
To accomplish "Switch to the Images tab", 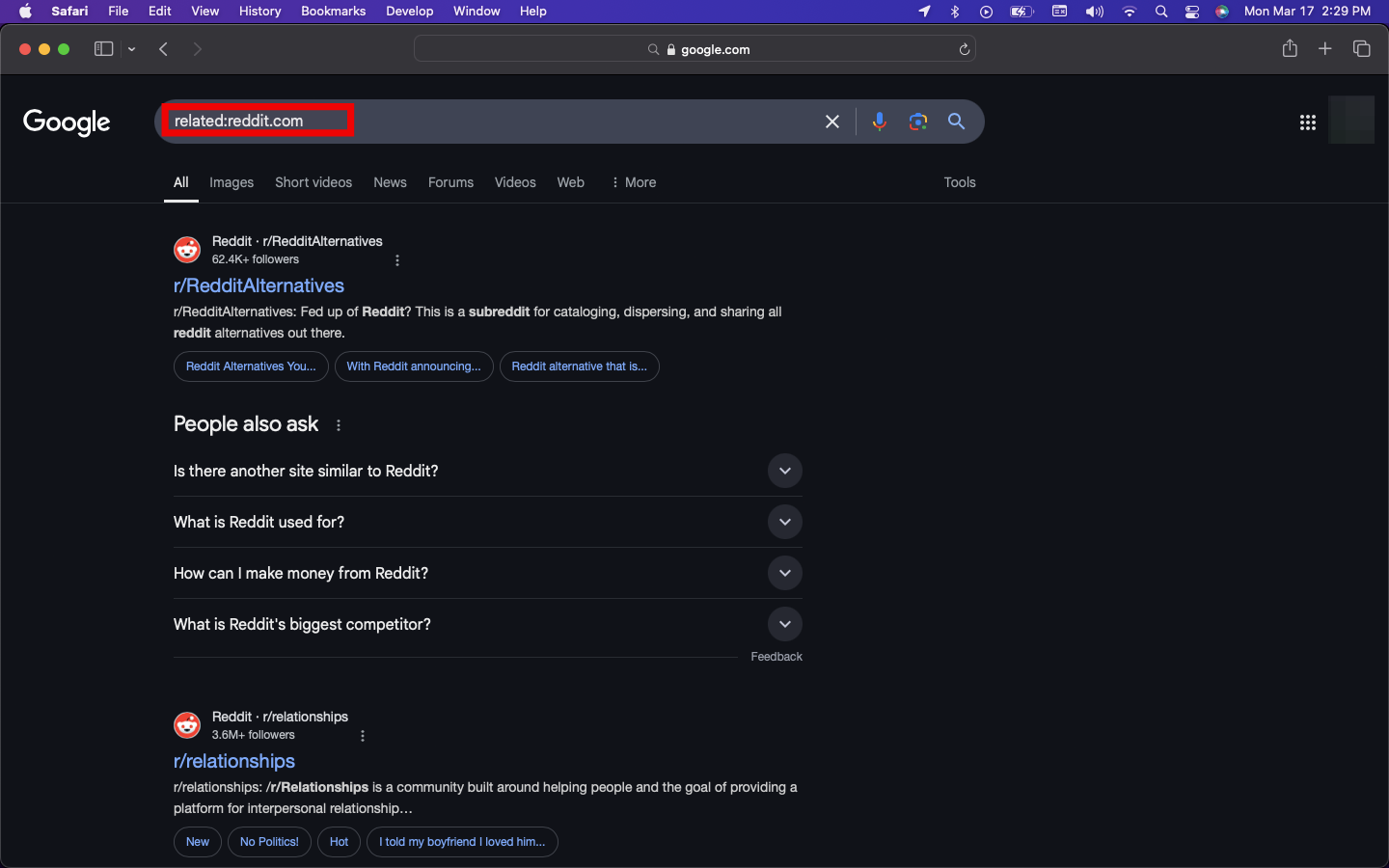I will [x=231, y=182].
